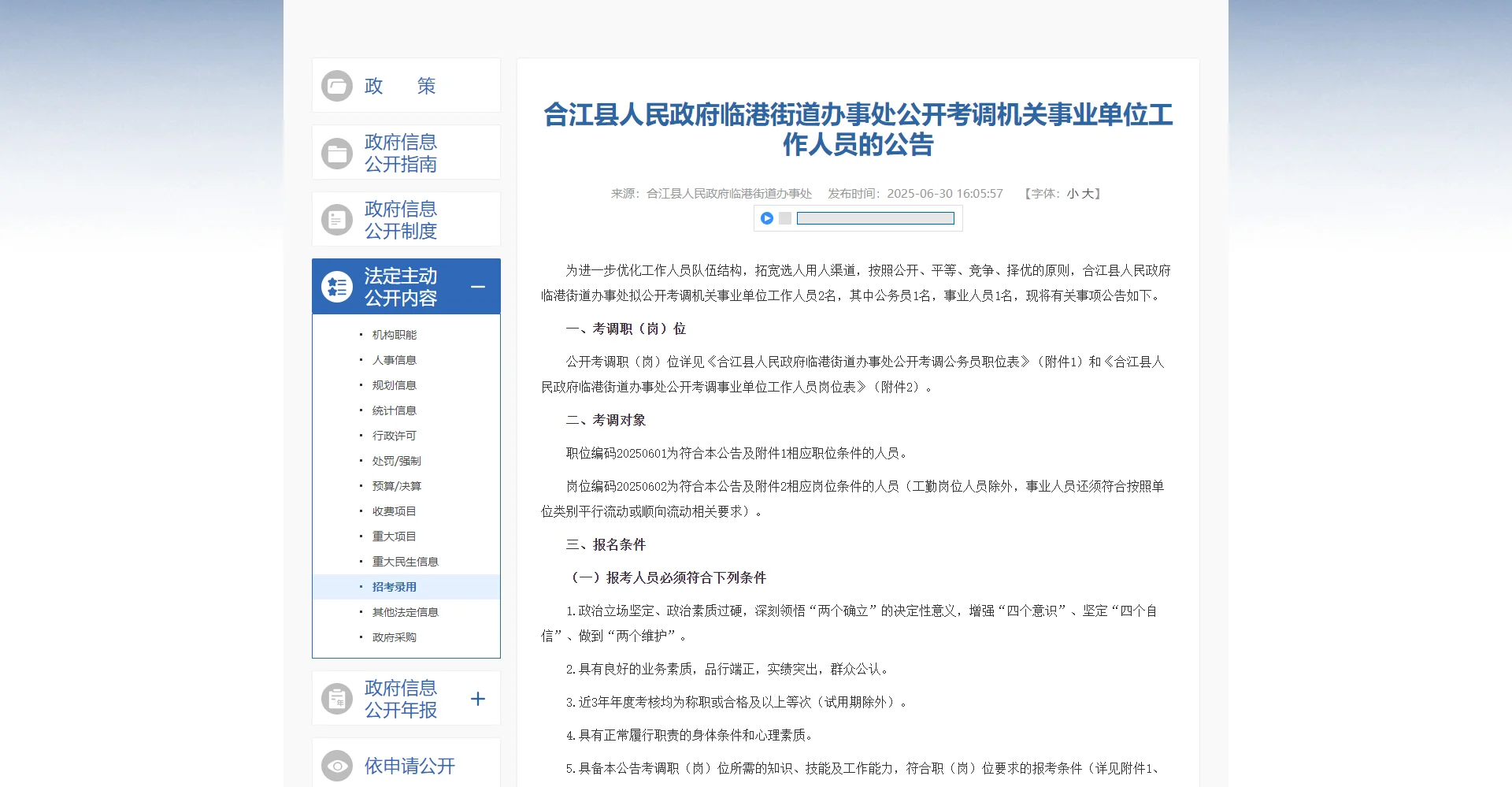Set font size to 大
Screen dimensions: 1512x787
pos(1088,194)
